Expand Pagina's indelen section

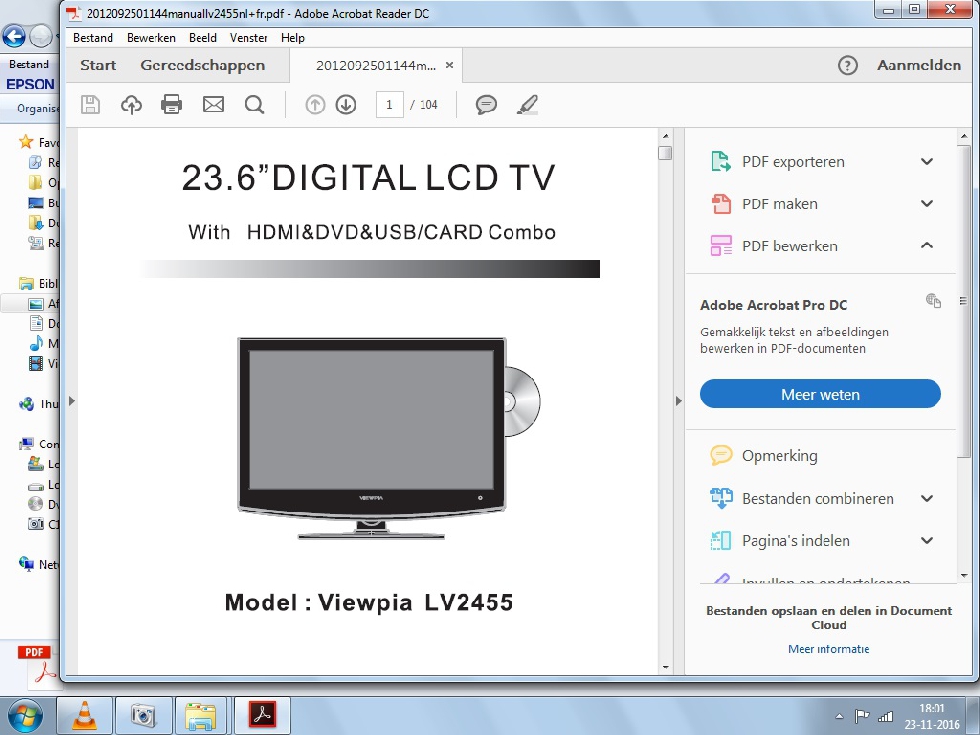point(927,541)
